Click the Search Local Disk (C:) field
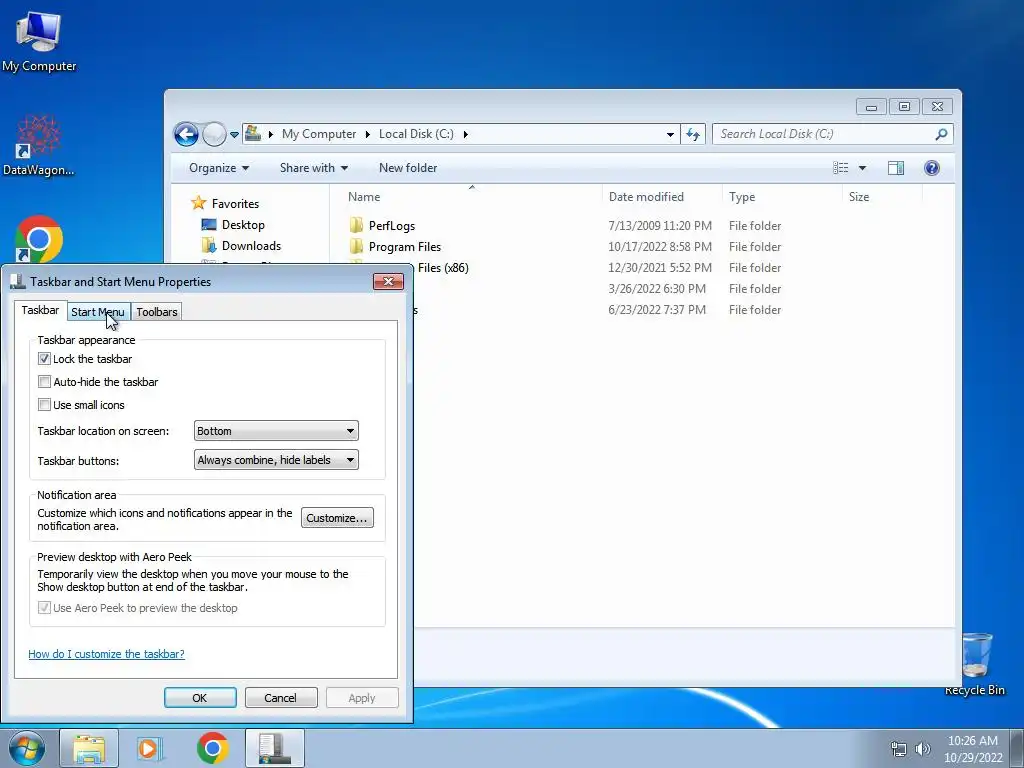Viewport: 1024px width, 768px height. [825, 134]
